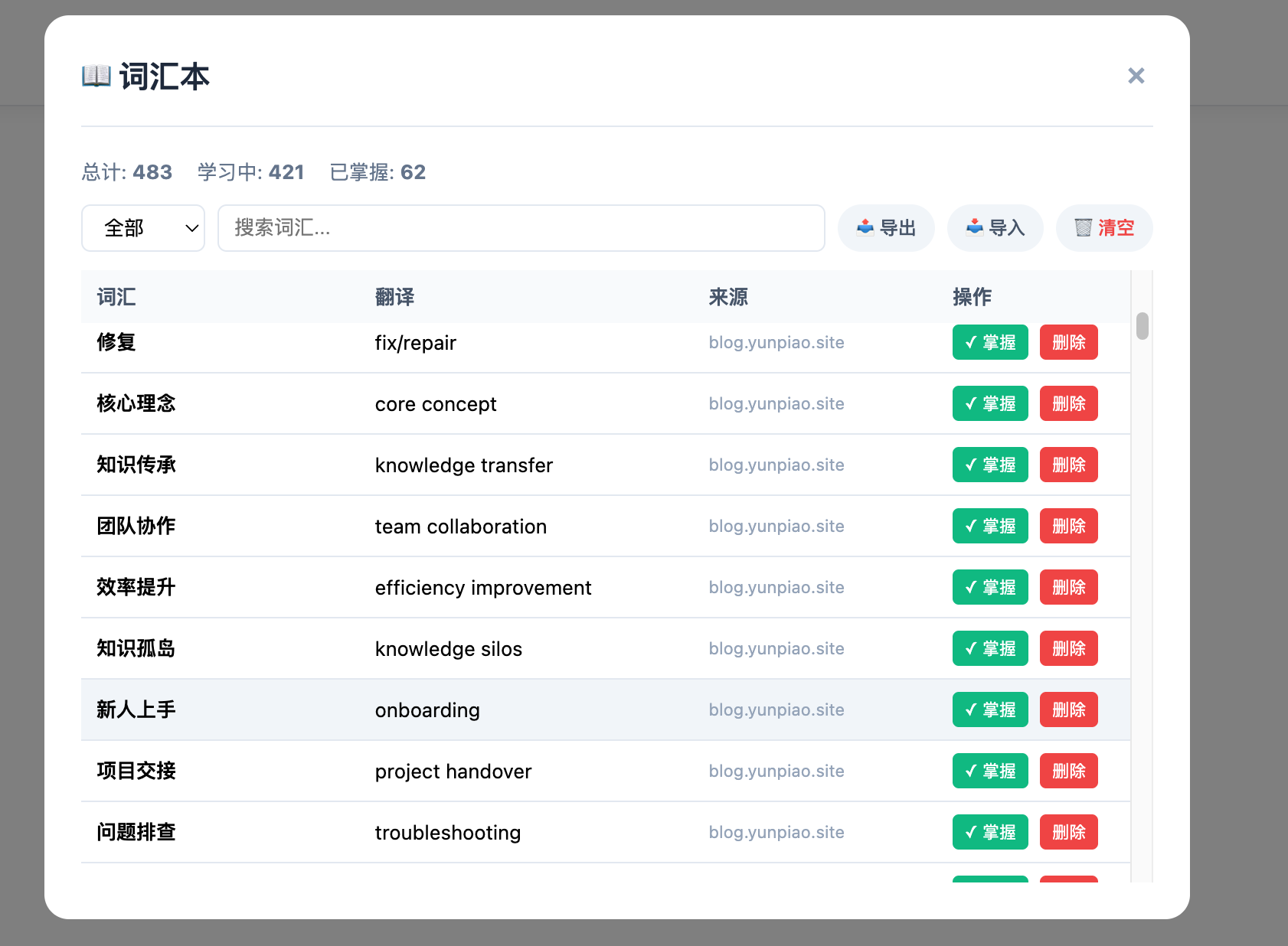Open the 全部 filter dropdown

(143, 228)
